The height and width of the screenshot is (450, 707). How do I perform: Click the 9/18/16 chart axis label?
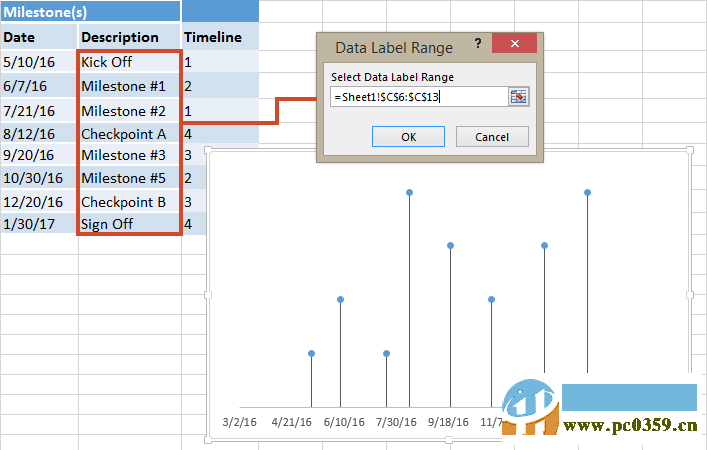coord(448,422)
